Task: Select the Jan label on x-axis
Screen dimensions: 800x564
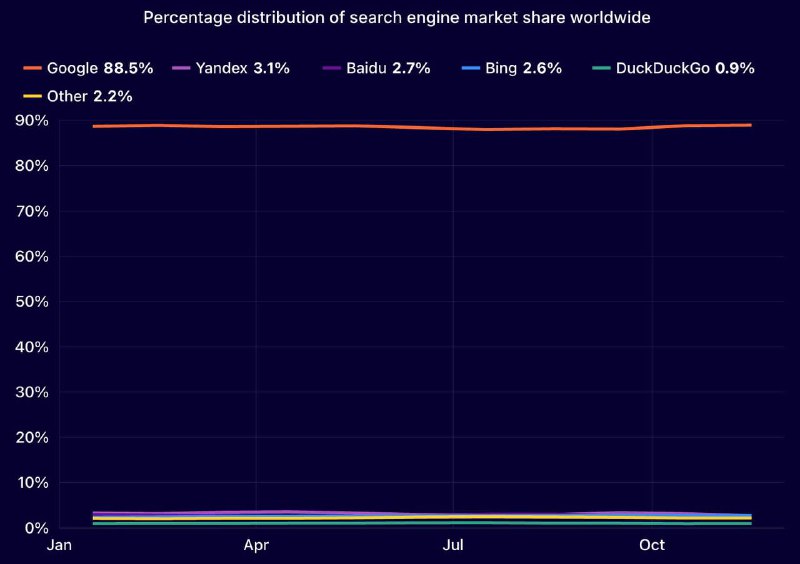Action: point(59,545)
